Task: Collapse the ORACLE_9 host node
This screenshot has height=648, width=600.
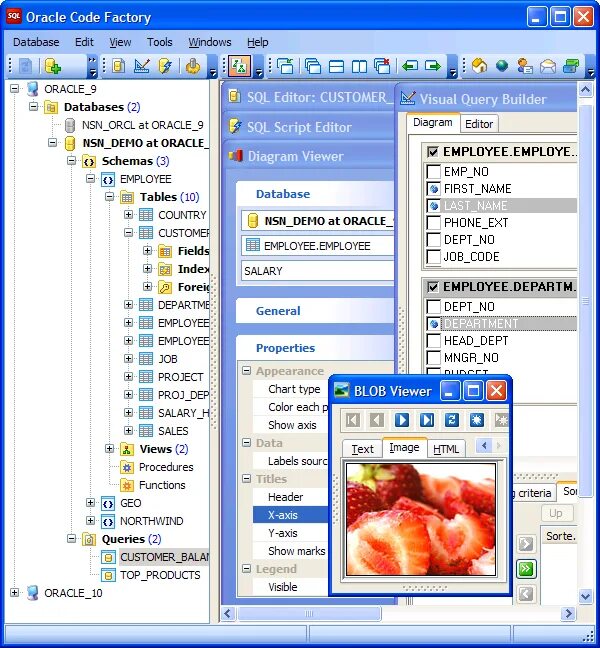Action: [14, 88]
